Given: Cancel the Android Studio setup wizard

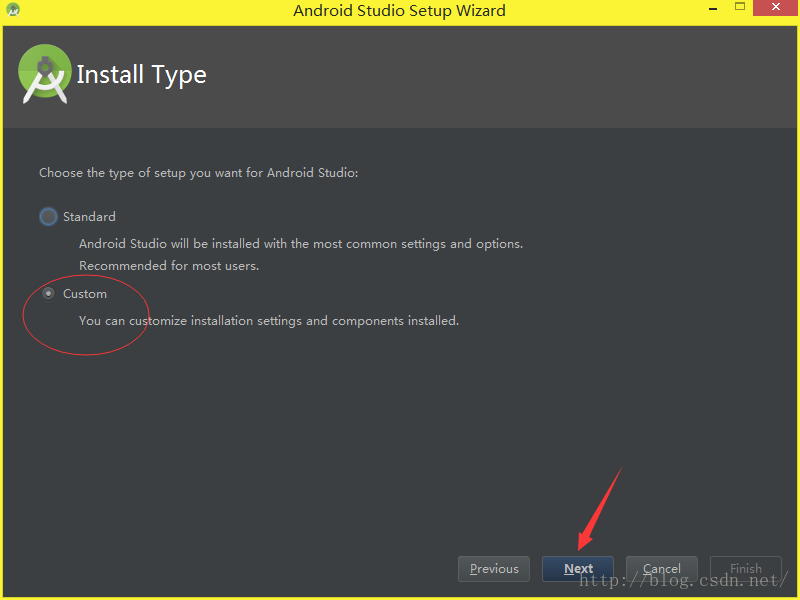Looking at the screenshot, I should pos(662,568).
